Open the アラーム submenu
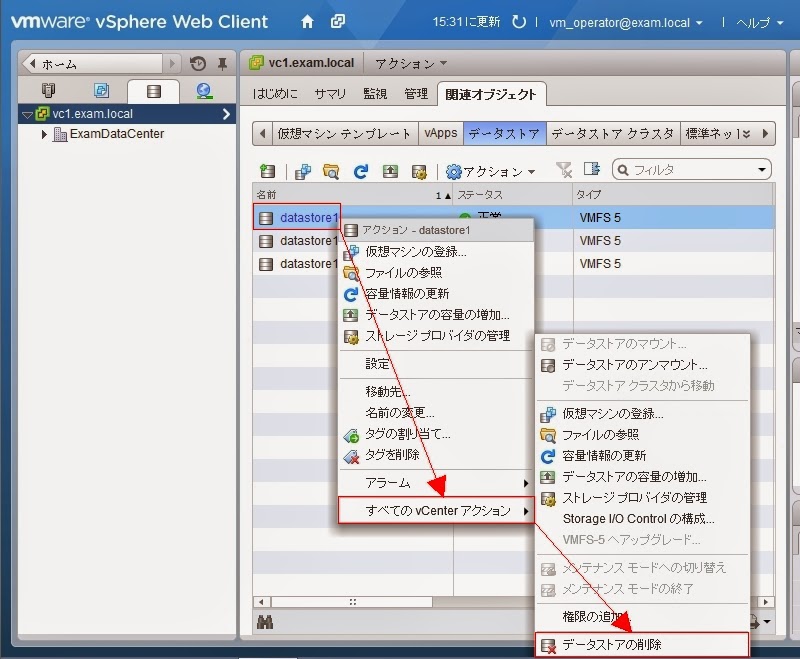This screenshot has height=659, width=800. pyautogui.click(x=437, y=483)
